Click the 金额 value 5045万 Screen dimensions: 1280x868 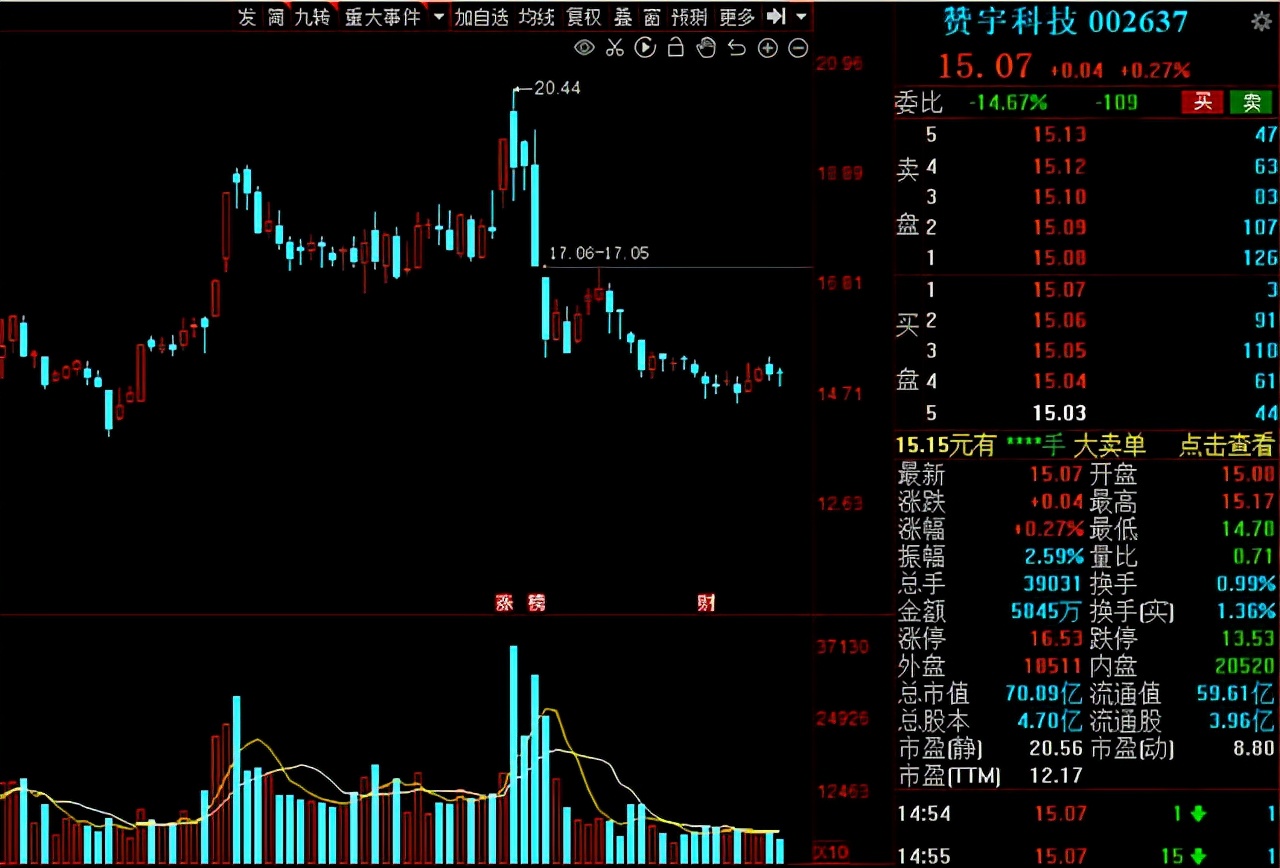pyautogui.click(x=1048, y=611)
